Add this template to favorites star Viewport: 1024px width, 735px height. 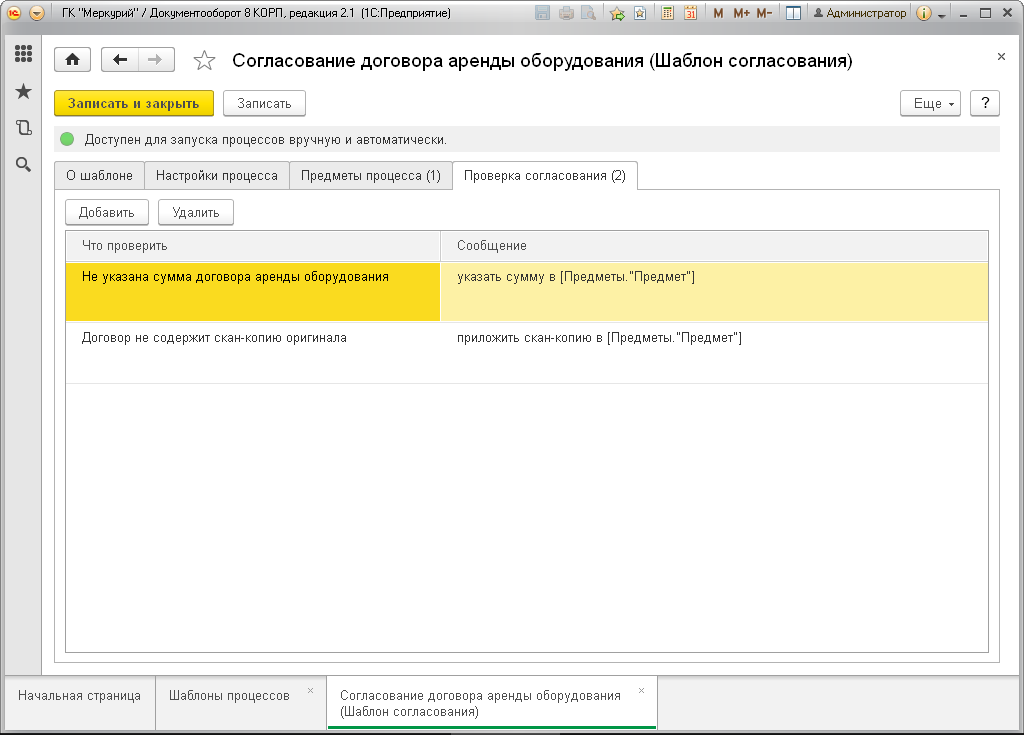click(204, 61)
